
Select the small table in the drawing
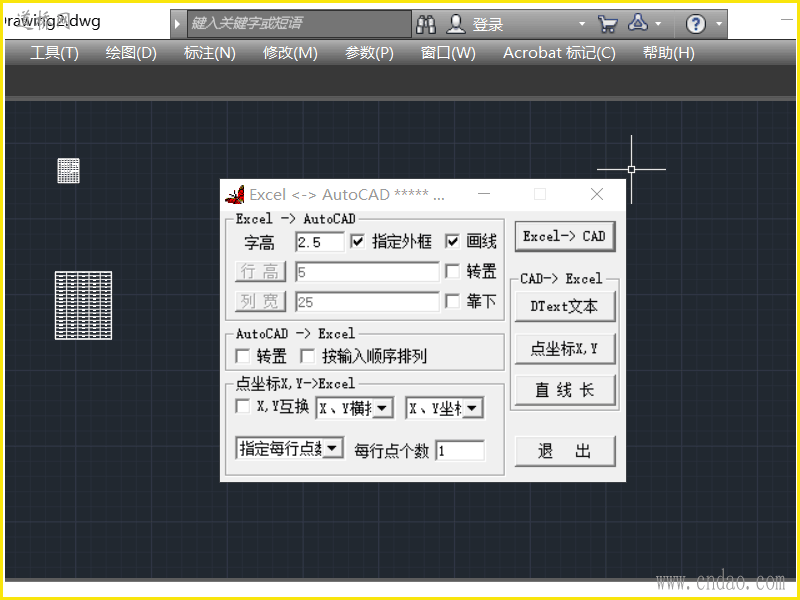[68, 170]
